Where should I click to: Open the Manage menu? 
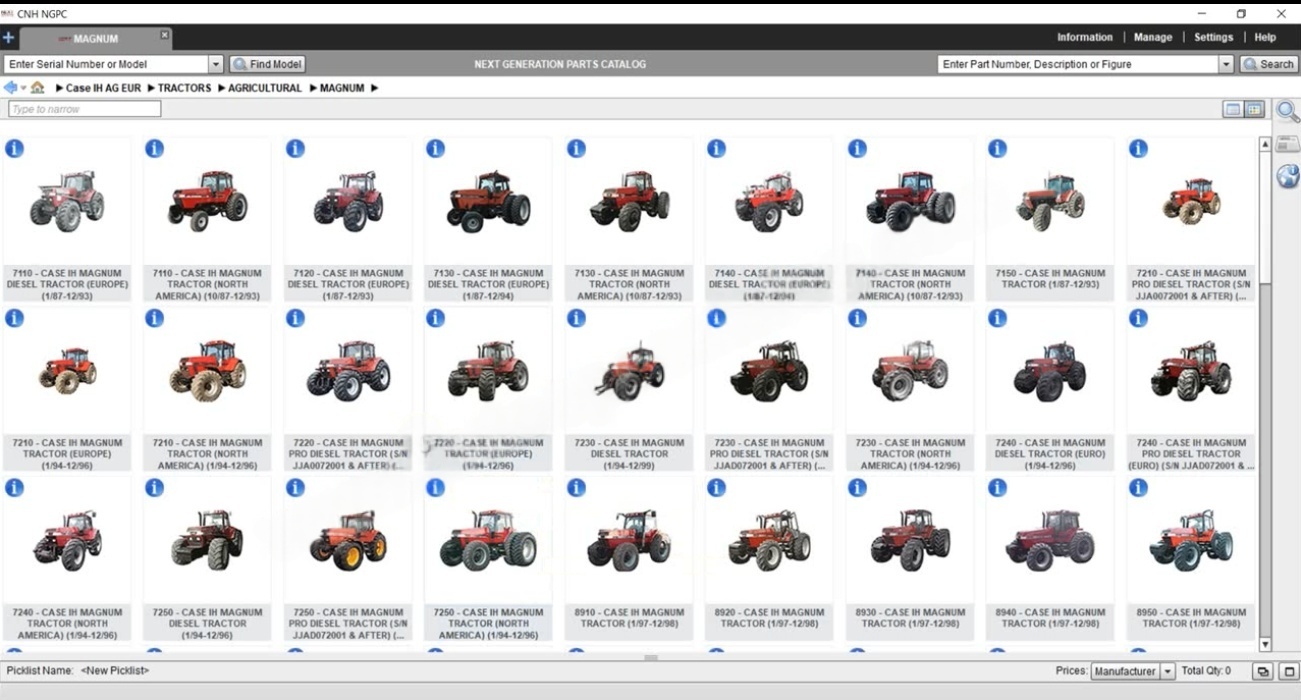tap(1152, 37)
